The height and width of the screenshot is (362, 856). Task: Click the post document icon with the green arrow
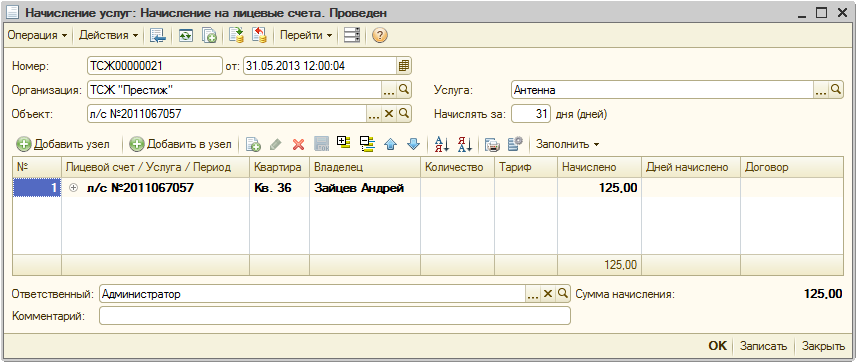[x=236, y=35]
